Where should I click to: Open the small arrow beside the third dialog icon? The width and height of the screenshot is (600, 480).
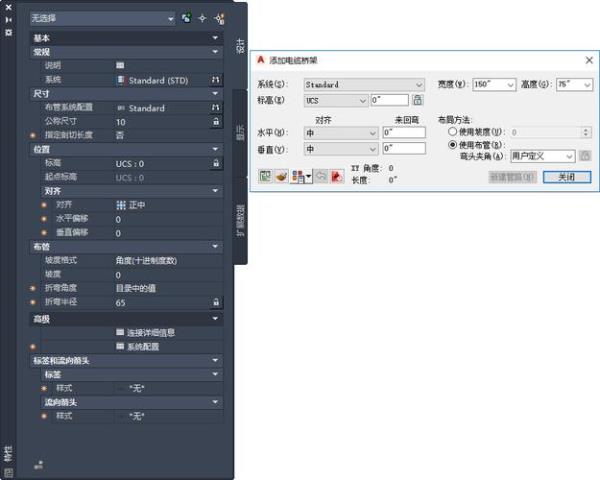309,176
